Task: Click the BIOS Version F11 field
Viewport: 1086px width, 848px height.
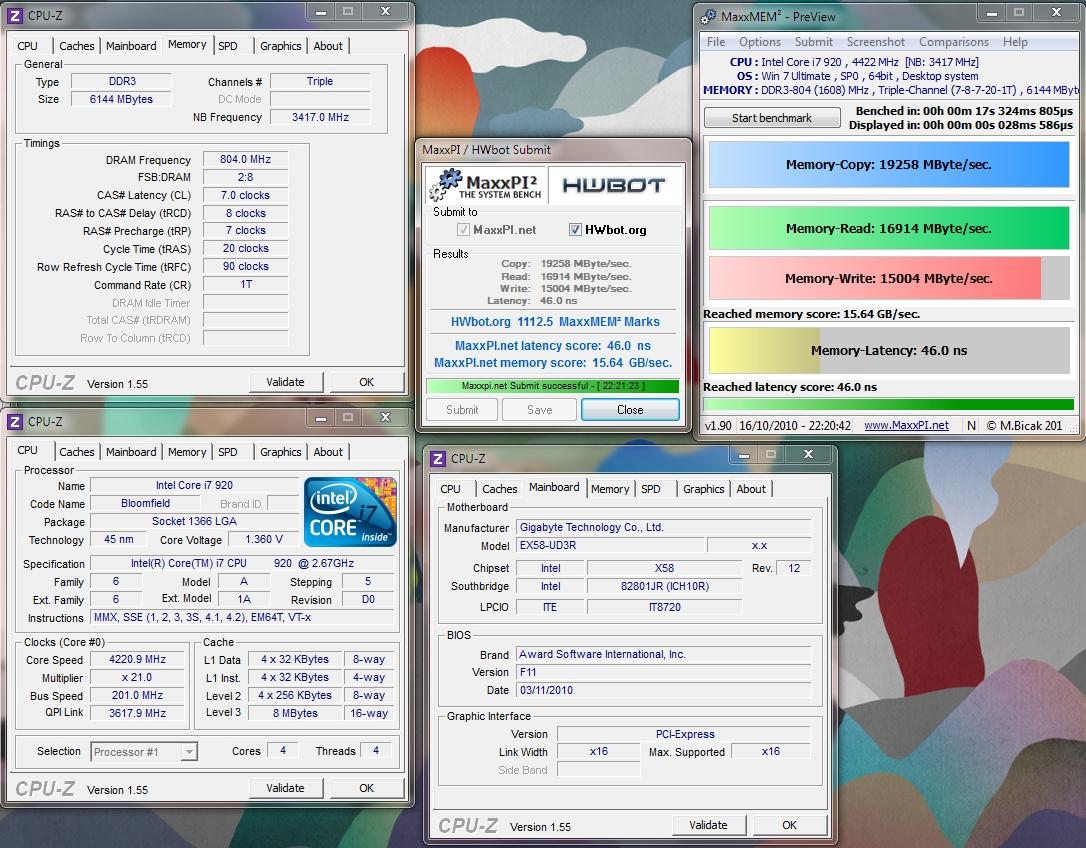Action: point(664,672)
